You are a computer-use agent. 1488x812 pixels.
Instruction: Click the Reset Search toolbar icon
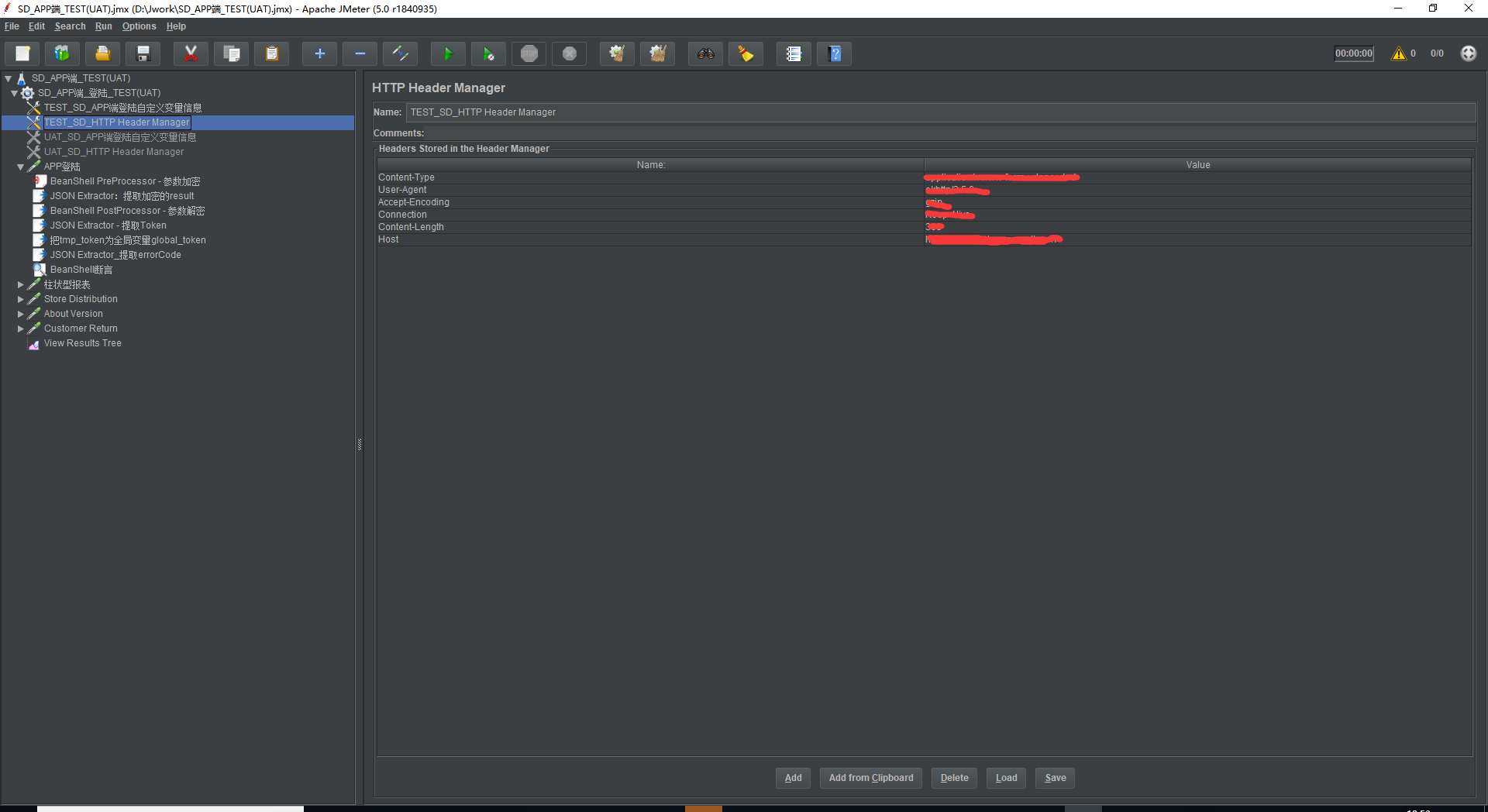746,53
